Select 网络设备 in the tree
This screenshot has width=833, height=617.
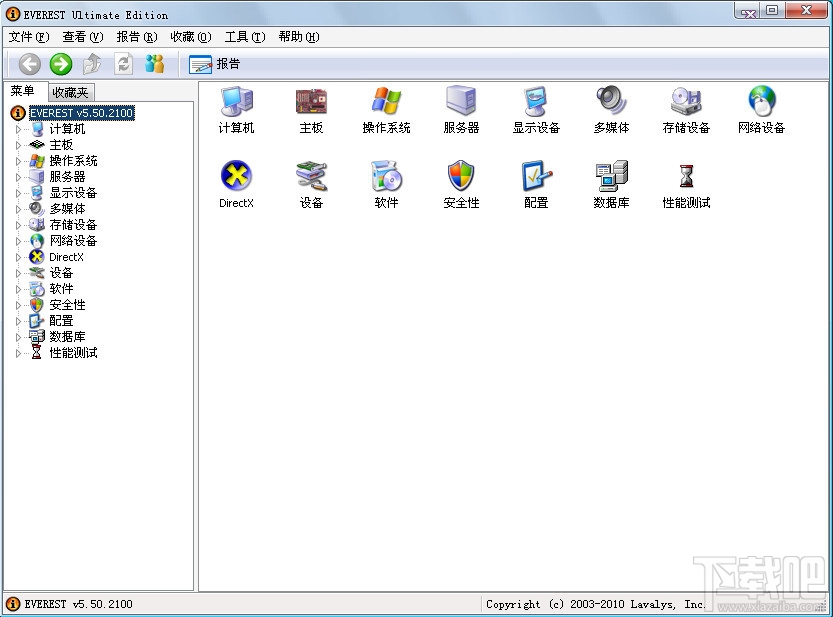pyautogui.click(x=73, y=241)
